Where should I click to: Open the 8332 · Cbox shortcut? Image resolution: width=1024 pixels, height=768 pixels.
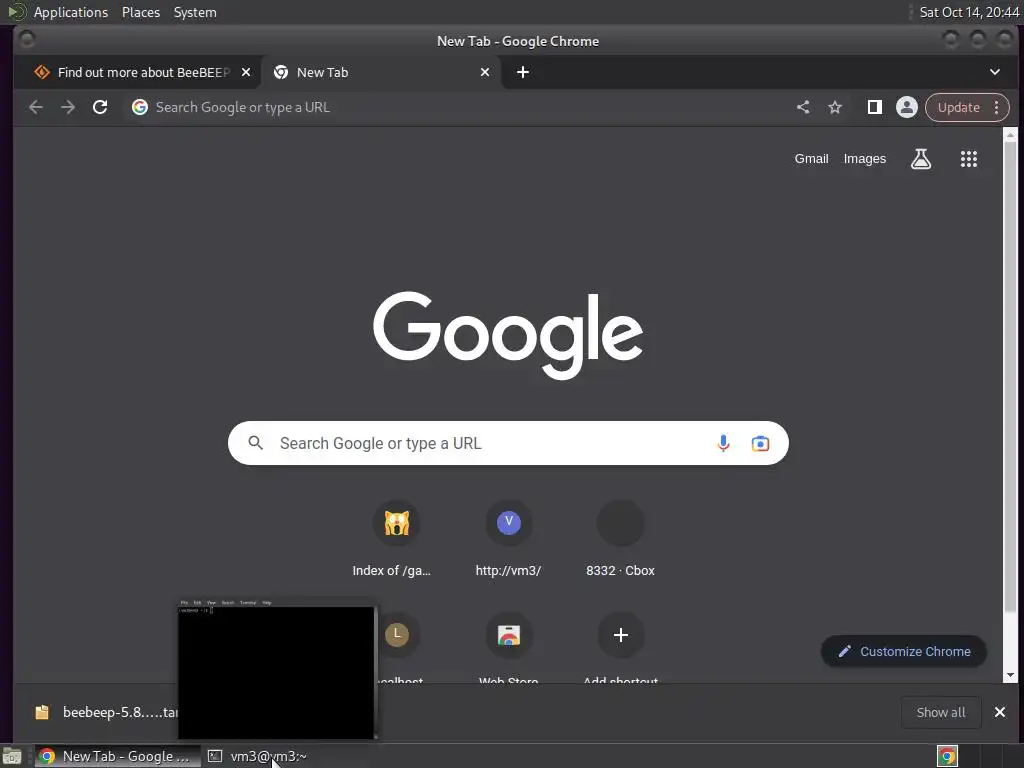[x=620, y=539]
